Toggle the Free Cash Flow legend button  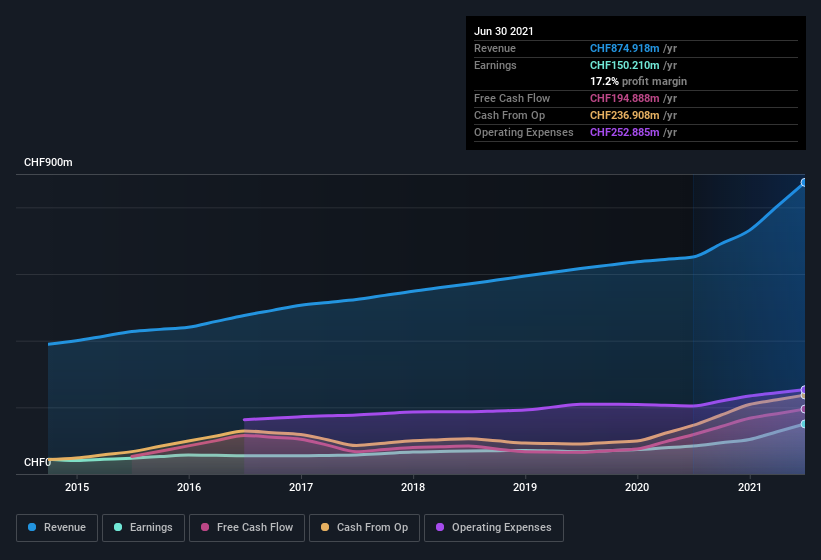tap(247, 528)
